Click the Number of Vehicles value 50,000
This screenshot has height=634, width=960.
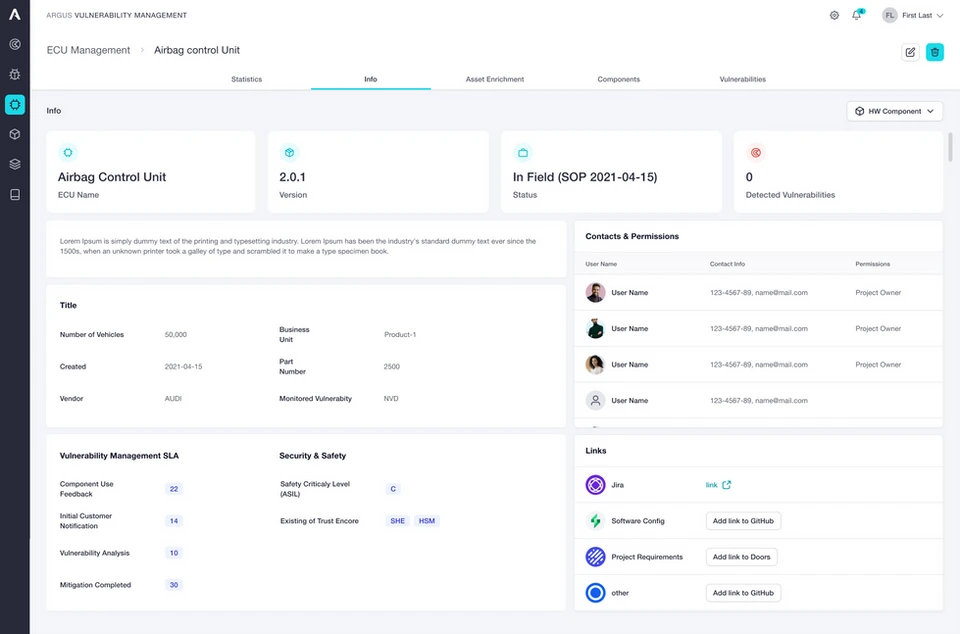[176, 335]
